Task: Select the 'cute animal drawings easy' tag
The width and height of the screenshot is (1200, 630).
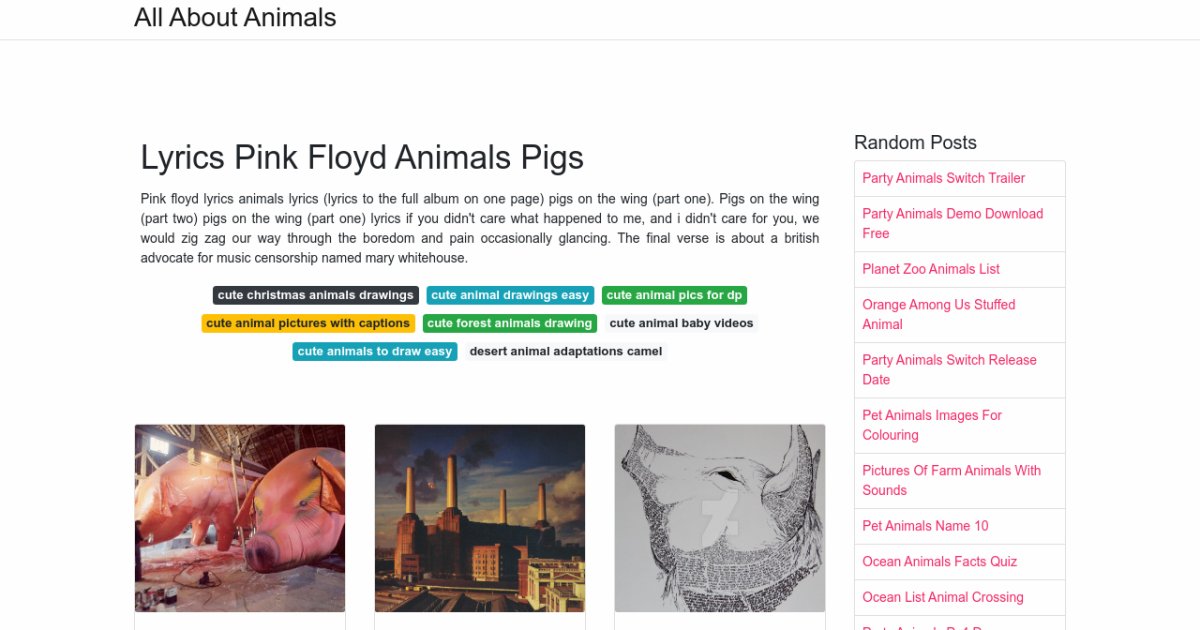Action: click(x=510, y=295)
